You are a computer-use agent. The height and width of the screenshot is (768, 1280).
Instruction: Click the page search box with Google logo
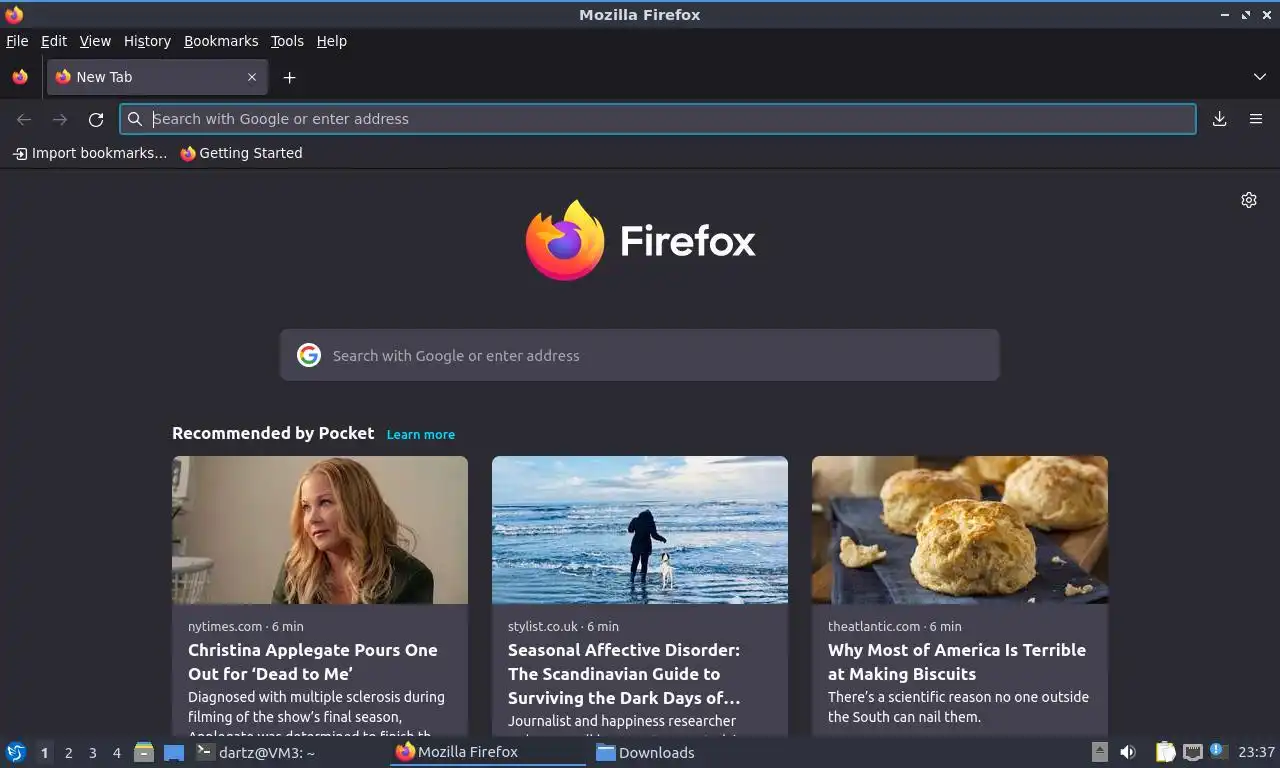tap(640, 355)
